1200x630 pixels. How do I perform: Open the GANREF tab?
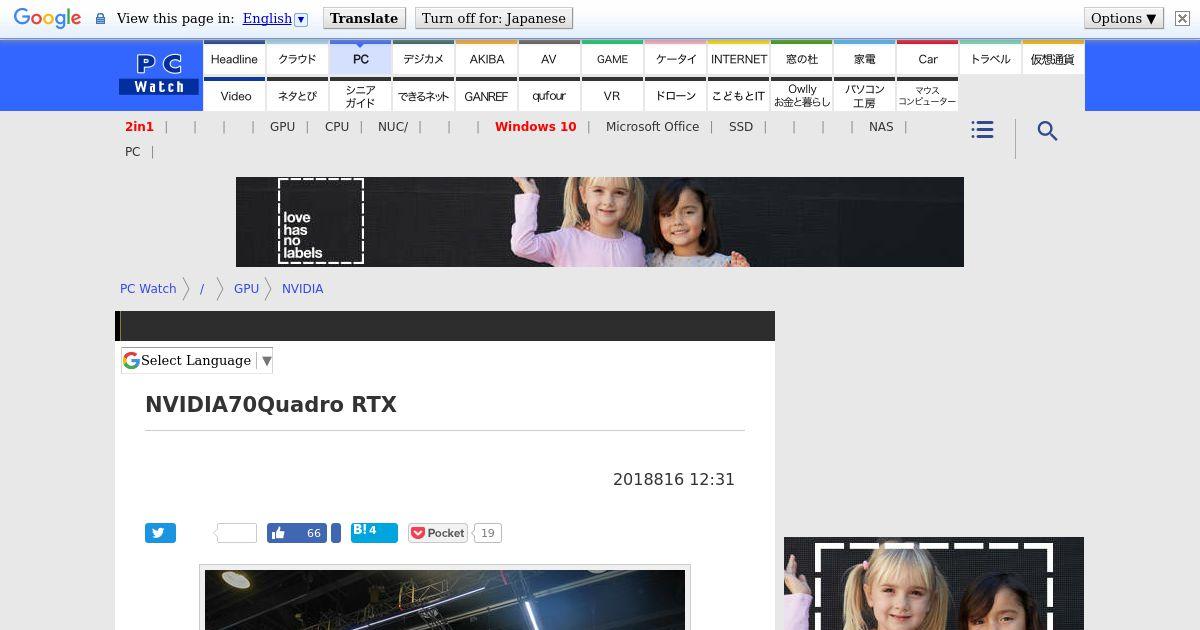tap(486, 95)
